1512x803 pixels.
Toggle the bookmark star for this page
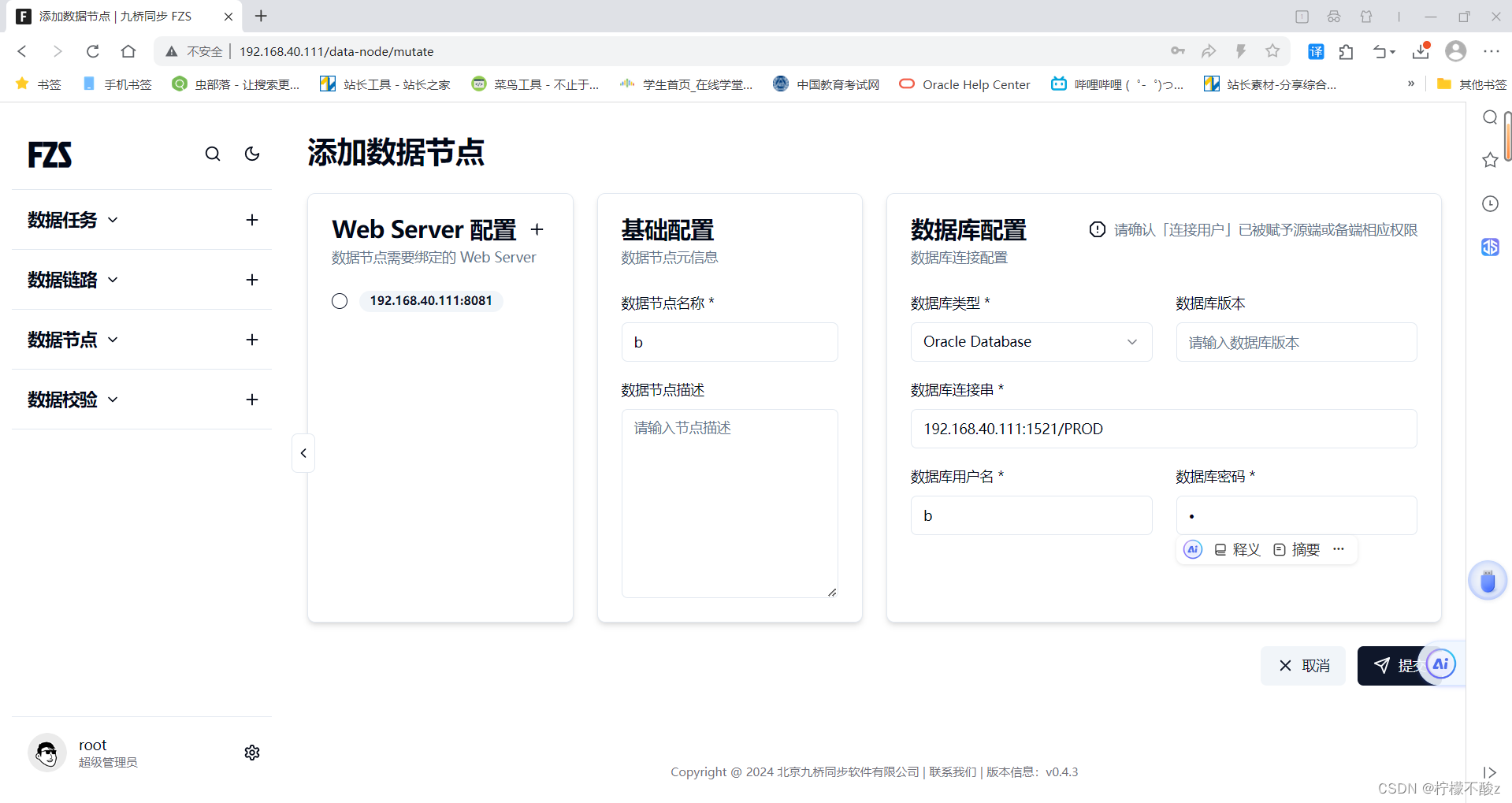(1272, 51)
